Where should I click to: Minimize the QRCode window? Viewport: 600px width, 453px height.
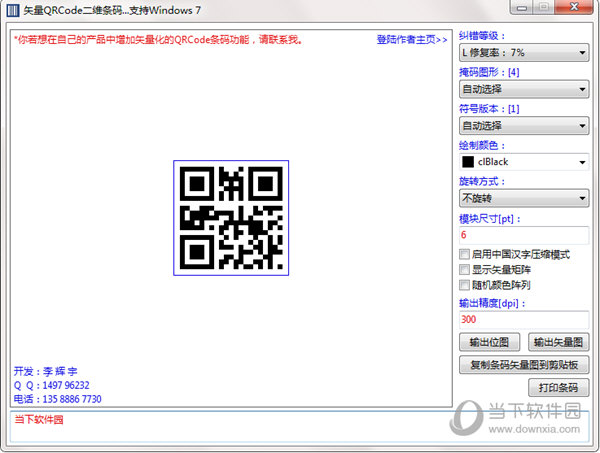click(521, 7)
